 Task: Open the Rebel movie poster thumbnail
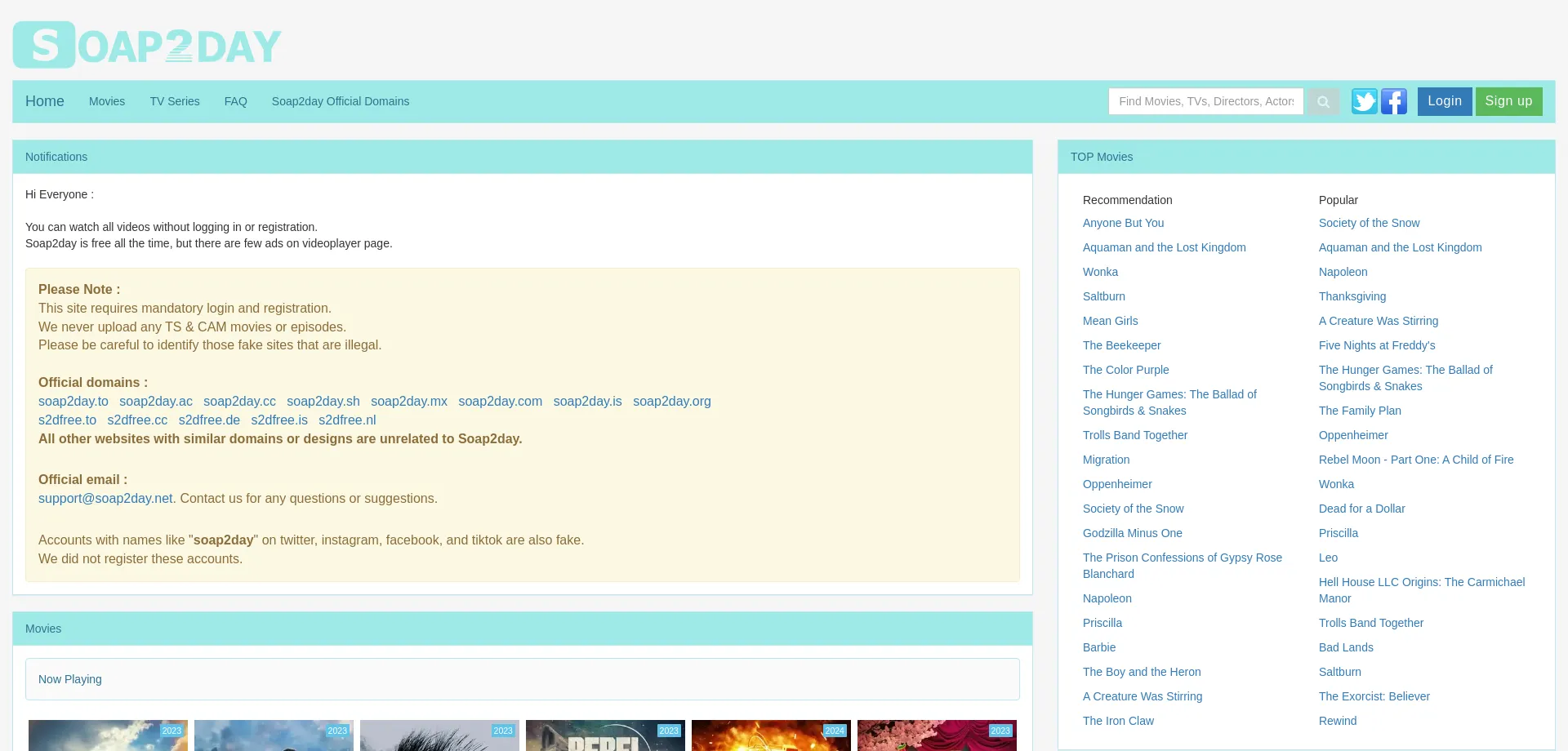pyautogui.click(x=605, y=735)
